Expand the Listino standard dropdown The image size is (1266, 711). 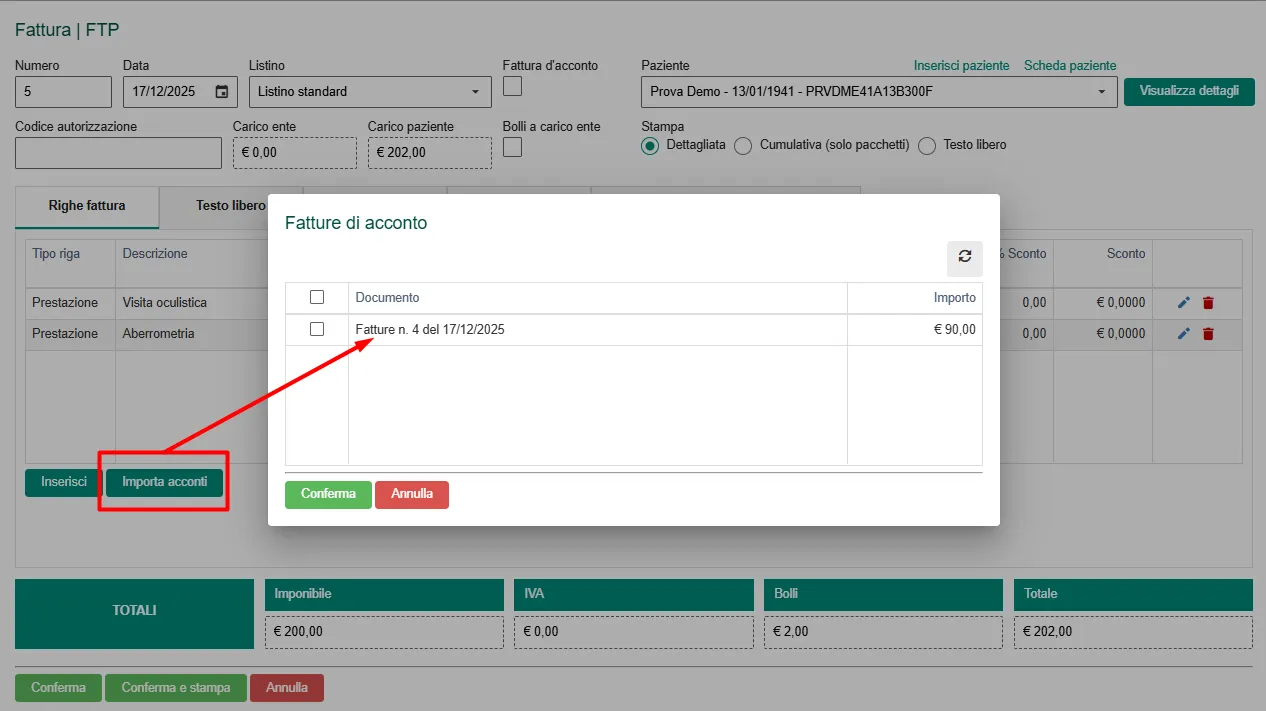coord(369,92)
